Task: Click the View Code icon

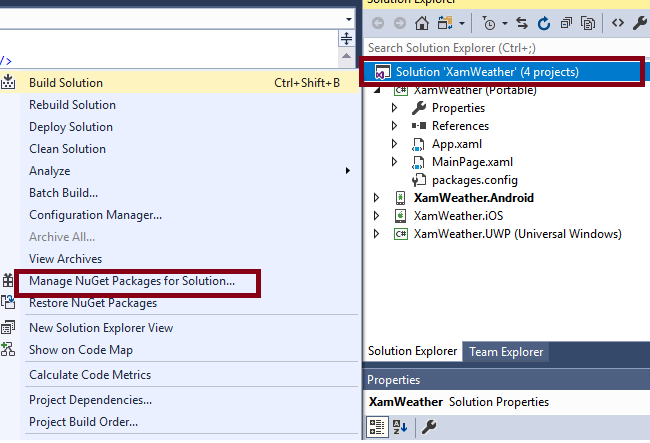Action: tap(618, 23)
